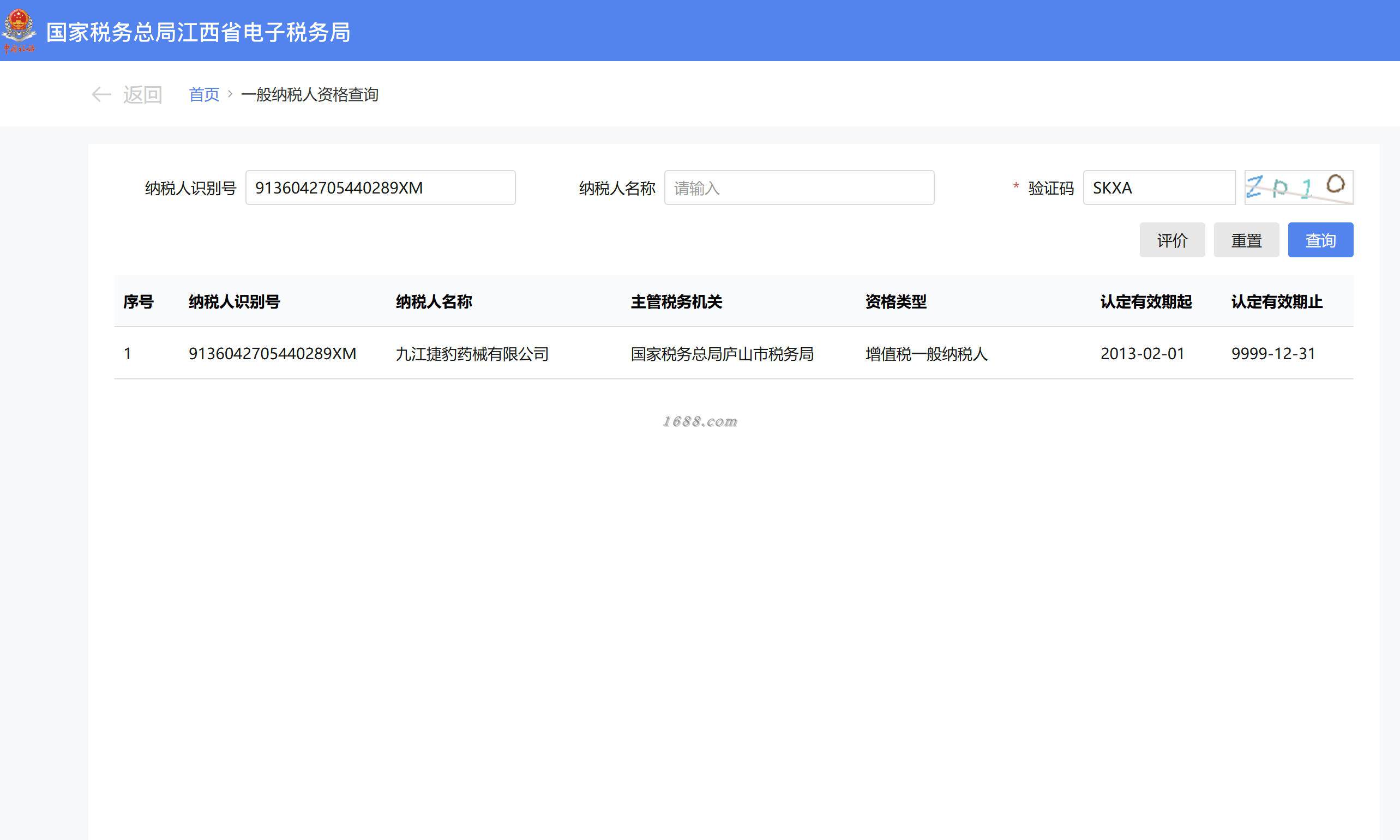The width and height of the screenshot is (1400, 840).
Task: Click the 纳税人名称 input field
Action: (798, 188)
